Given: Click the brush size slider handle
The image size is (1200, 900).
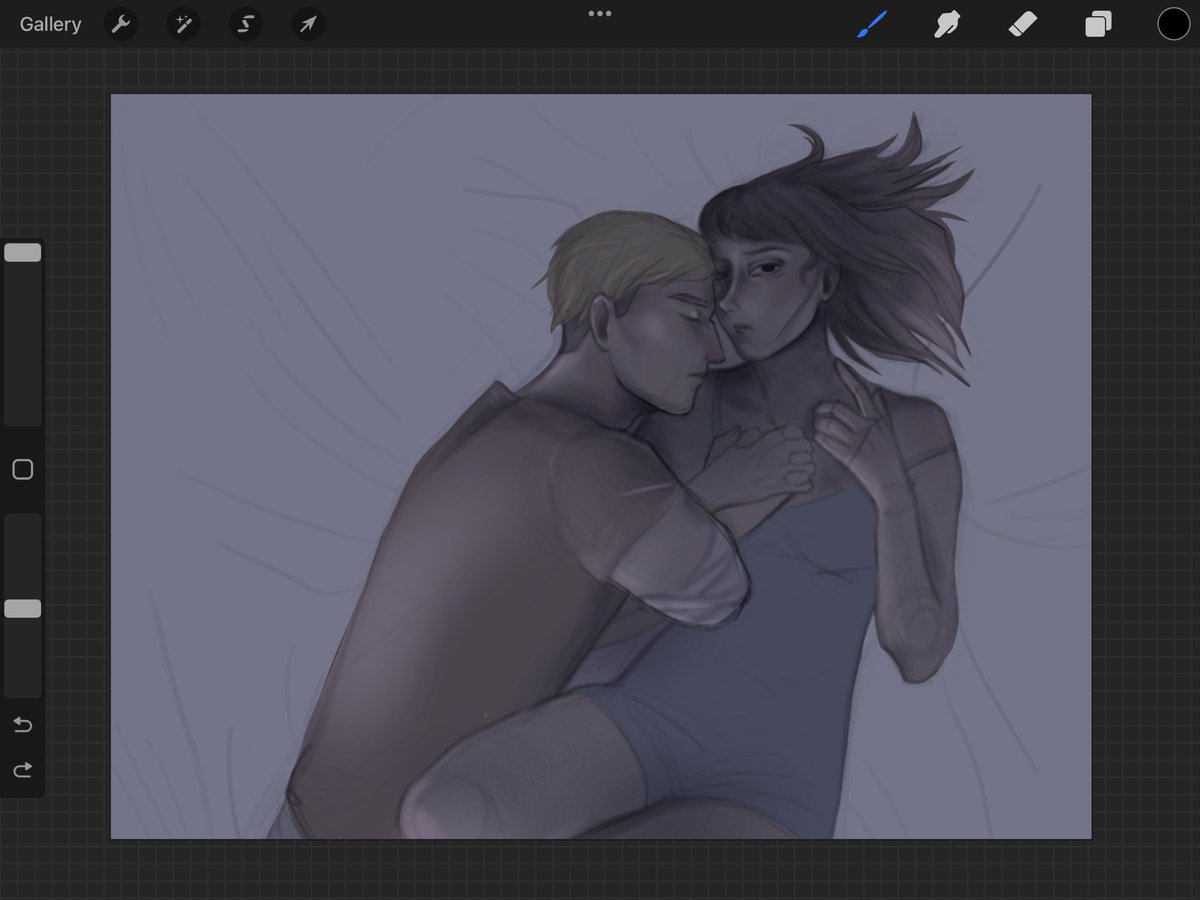Looking at the screenshot, I should pyautogui.click(x=23, y=253).
